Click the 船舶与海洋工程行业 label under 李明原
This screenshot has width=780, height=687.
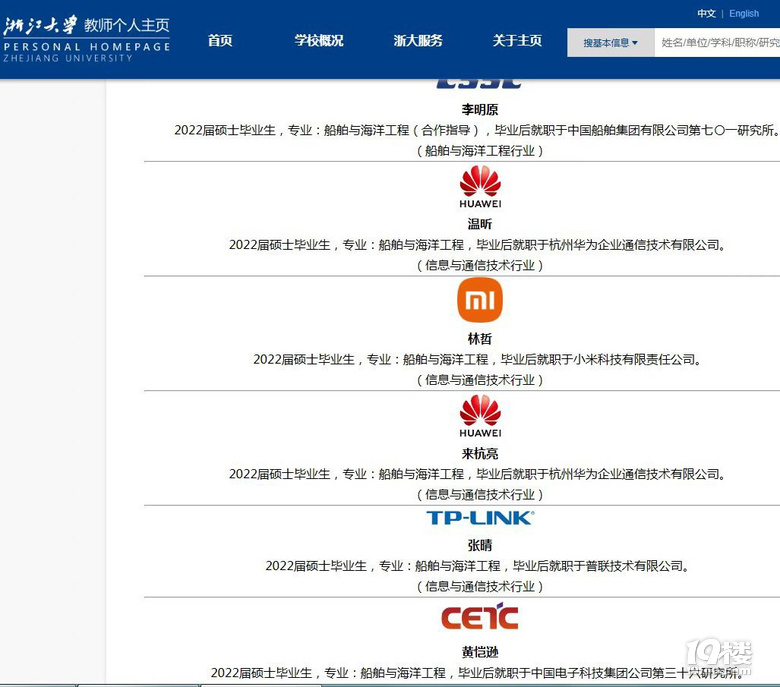(480, 151)
